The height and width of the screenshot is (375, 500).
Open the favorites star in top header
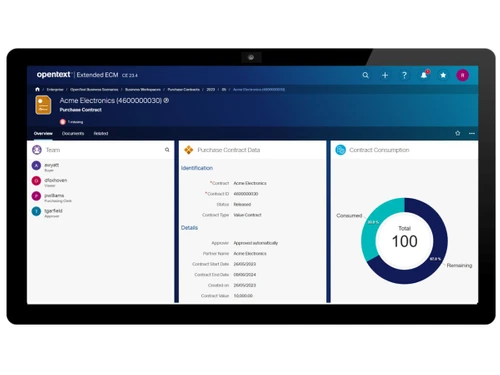(443, 75)
